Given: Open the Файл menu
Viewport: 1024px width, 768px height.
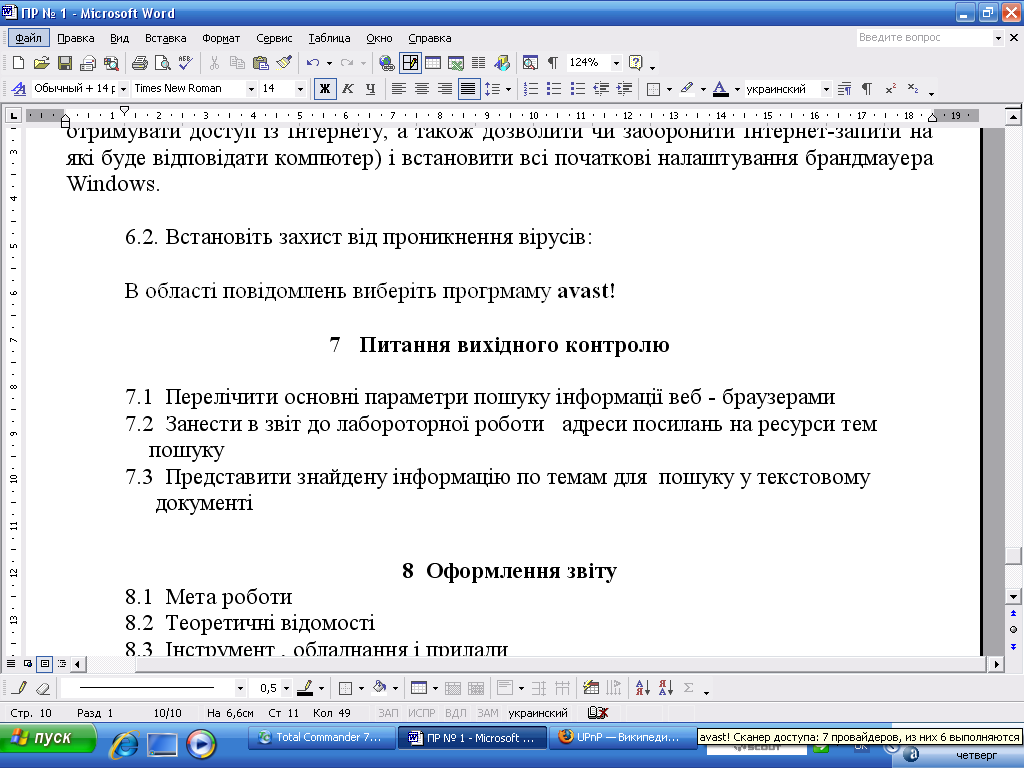Looking at the screenshot, I should pyautogui.click(x=29, y=38).
